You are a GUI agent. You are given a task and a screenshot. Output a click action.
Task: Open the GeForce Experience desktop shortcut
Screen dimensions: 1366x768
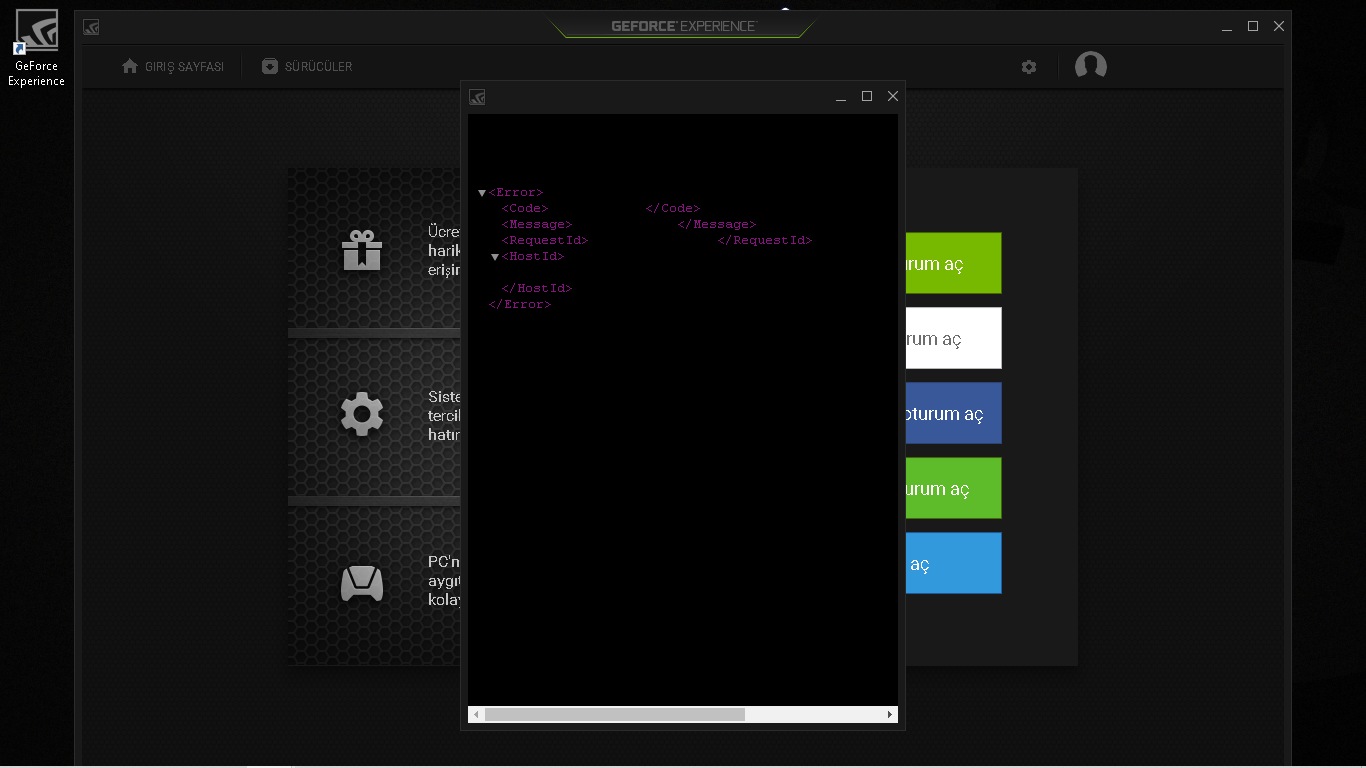(x=36, y=48)
